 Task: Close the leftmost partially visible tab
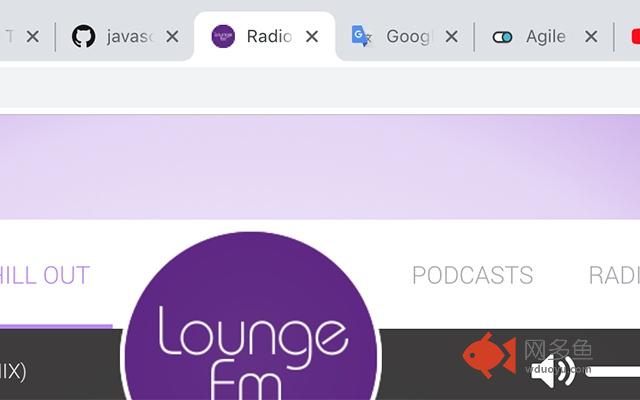pyautogui.click(x=32, y=37)
